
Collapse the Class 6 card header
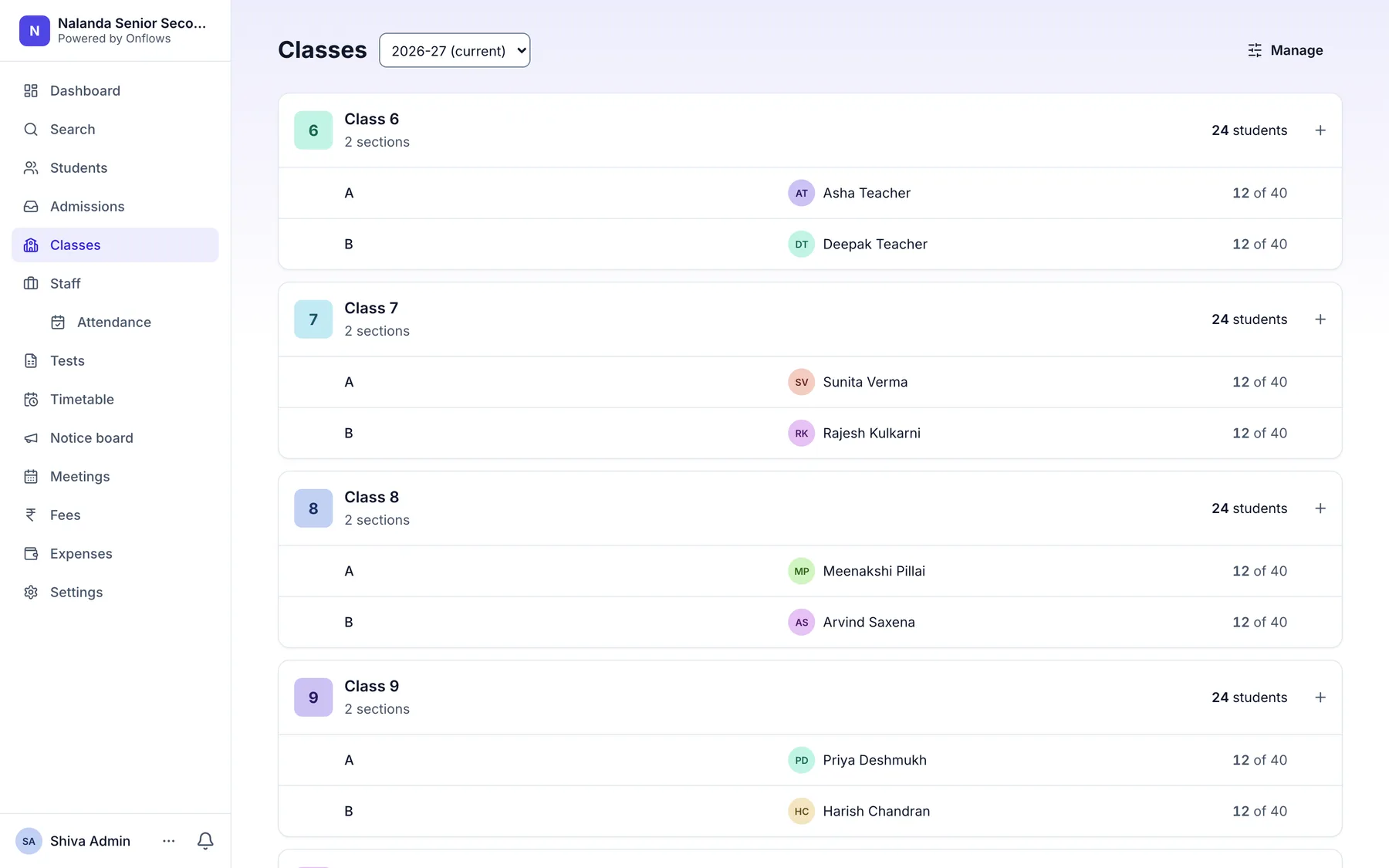[x=810, y=130]
